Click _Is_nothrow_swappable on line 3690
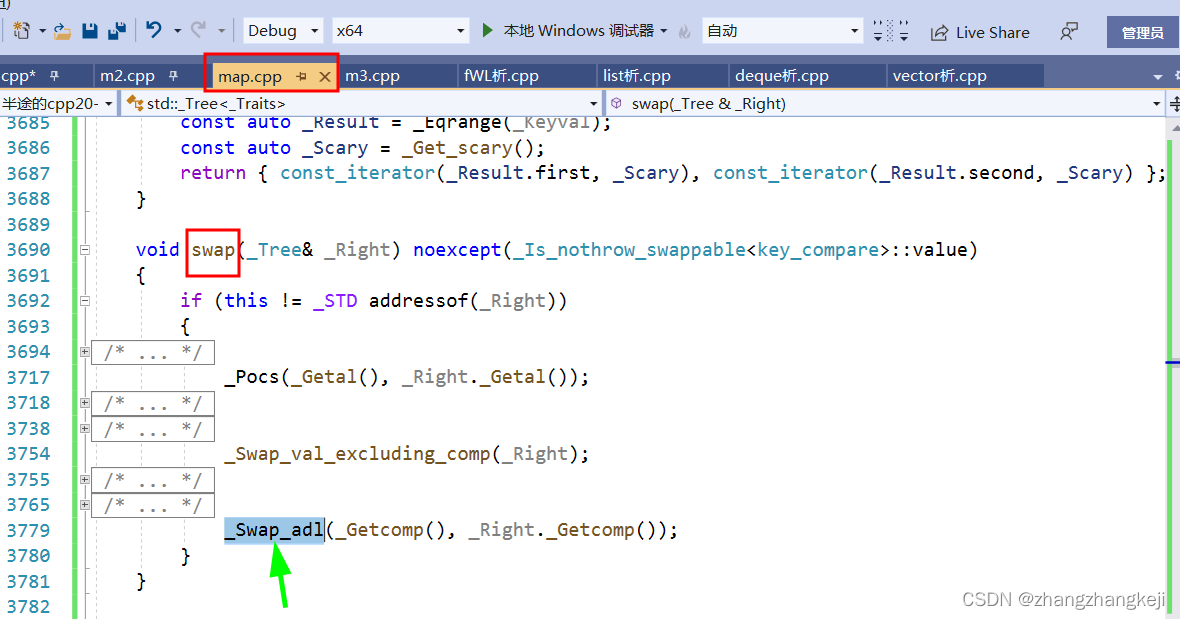 [628, 250]
